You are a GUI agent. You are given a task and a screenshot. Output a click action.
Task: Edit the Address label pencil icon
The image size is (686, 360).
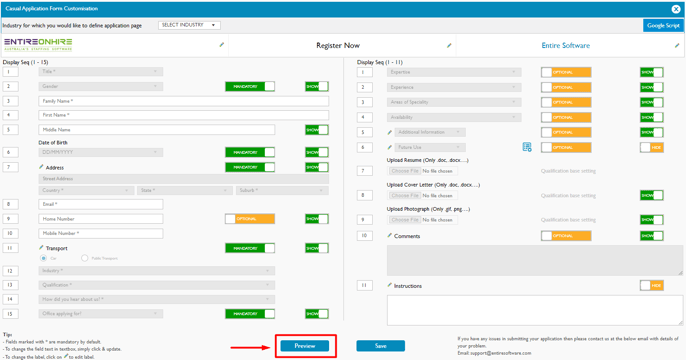coord(41,167)
